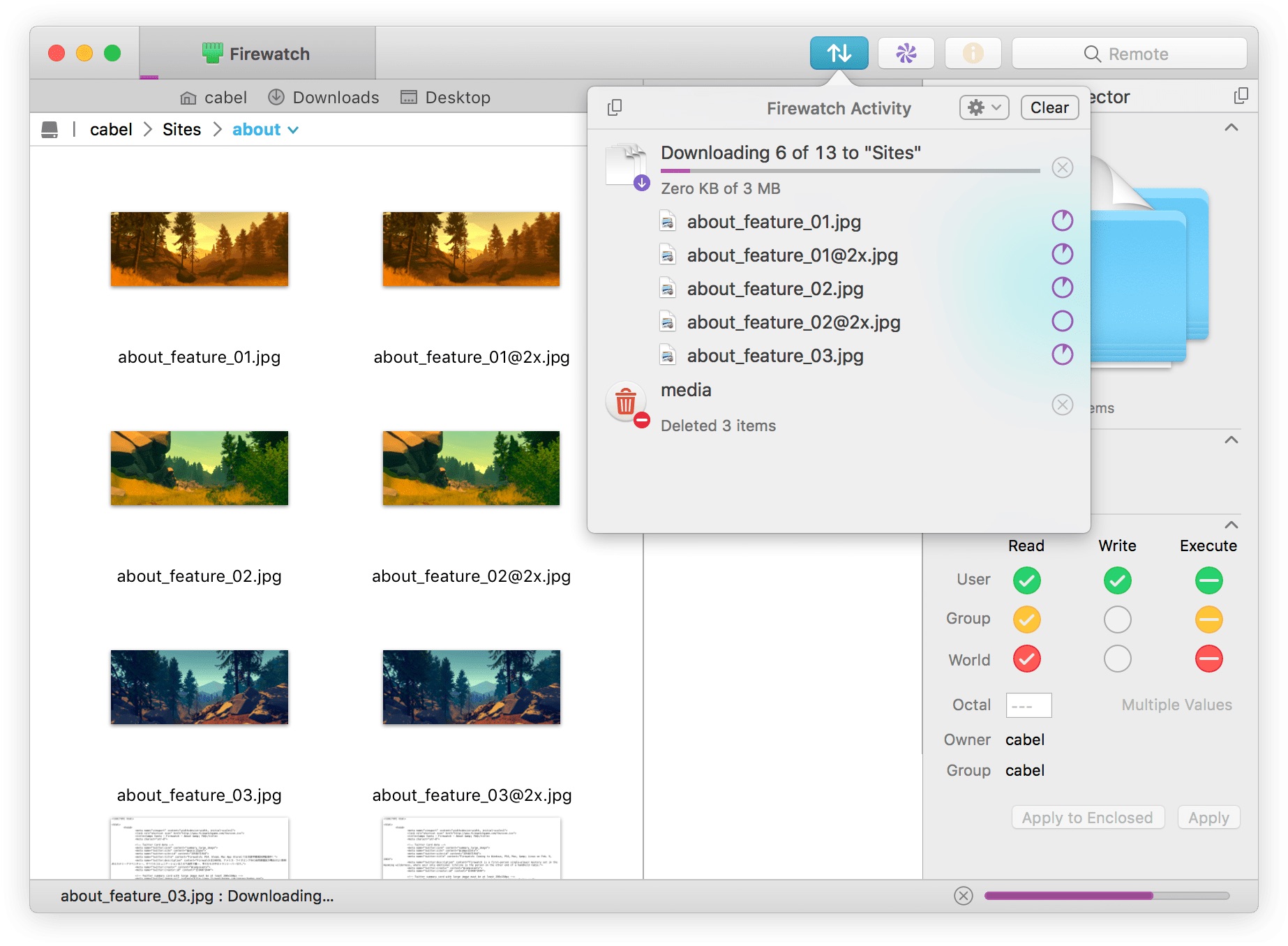The width and height of the screenshot is (1288, 946).
Task: Click the Sites download progress bar
Action: (x=850, y=171)
